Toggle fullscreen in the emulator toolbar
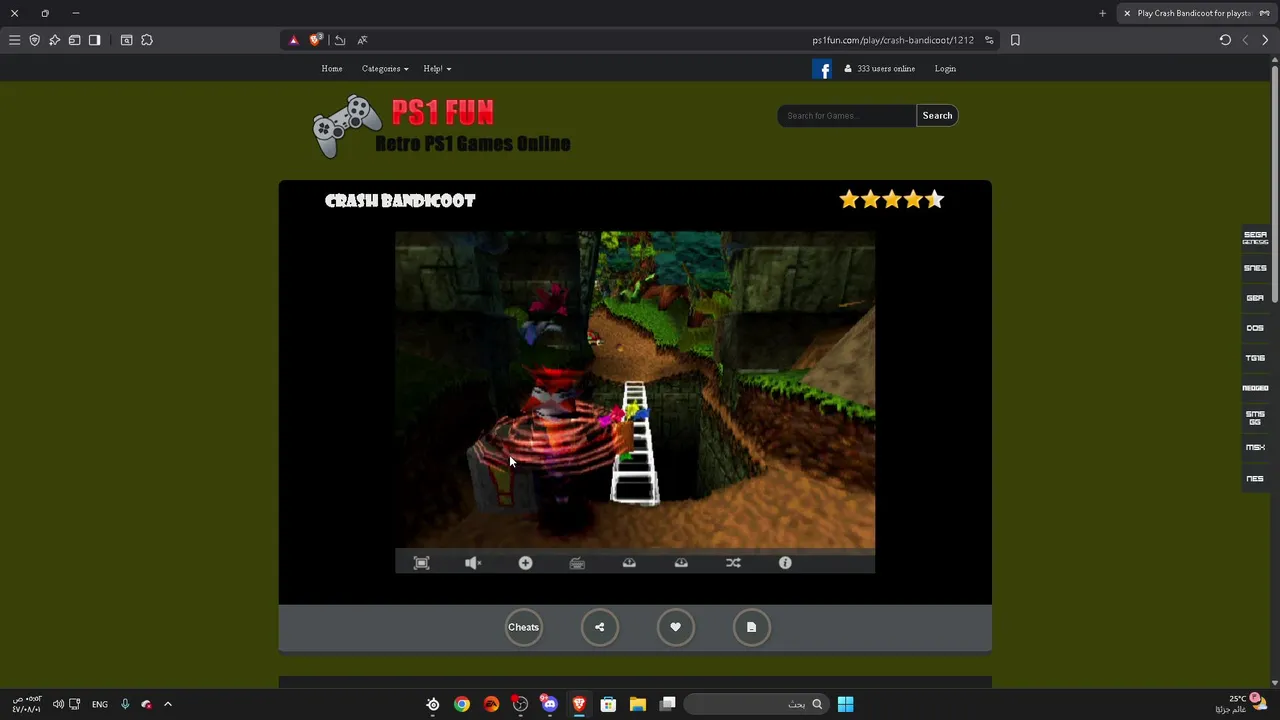This screenshot has width=1280, height=720. [421, 563]
